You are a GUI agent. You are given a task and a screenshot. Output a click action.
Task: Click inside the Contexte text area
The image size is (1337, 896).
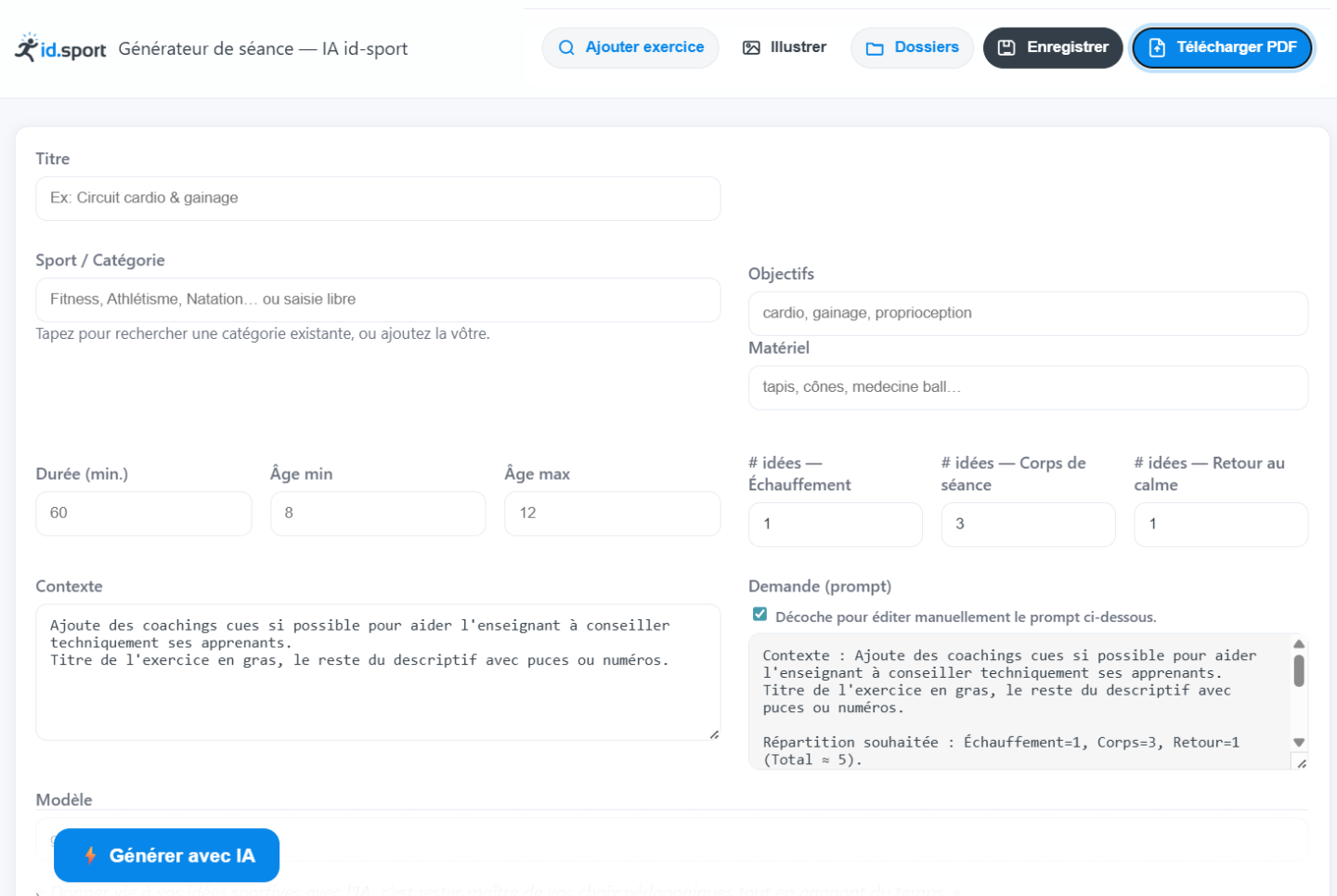[x=378, y=687]
